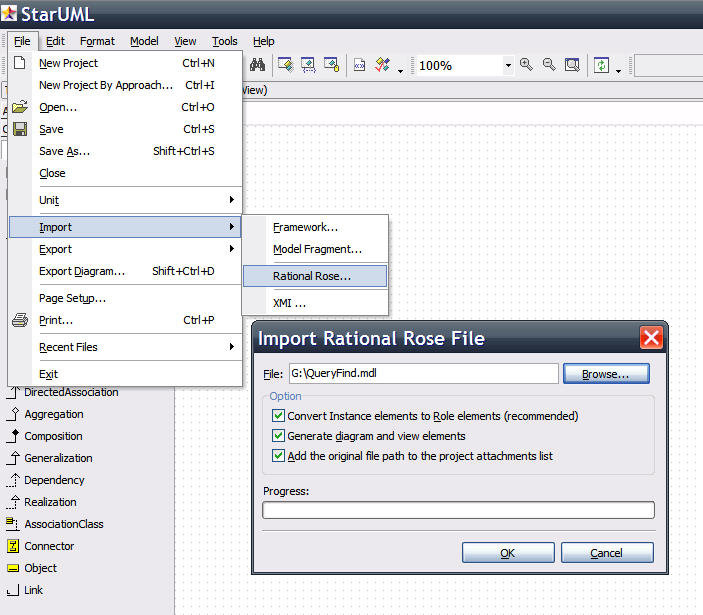This screenshot has height=615, width=703.
Task: Uncheck Convert Instance elements to Role elements
Action: coord(278,416)
